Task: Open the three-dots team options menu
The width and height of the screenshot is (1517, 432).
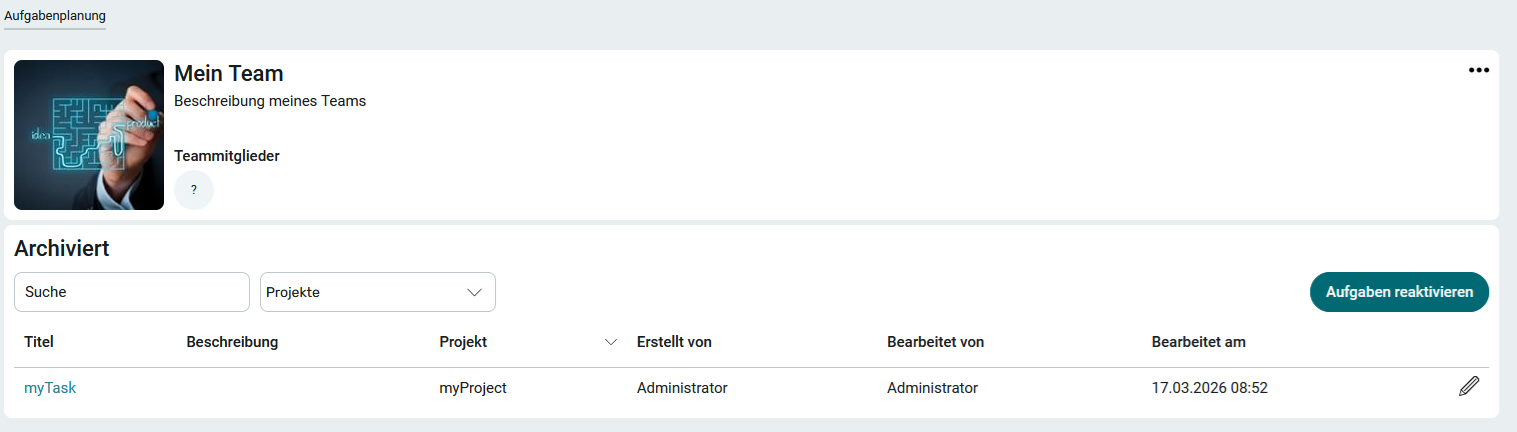Action: point(1478,70)
